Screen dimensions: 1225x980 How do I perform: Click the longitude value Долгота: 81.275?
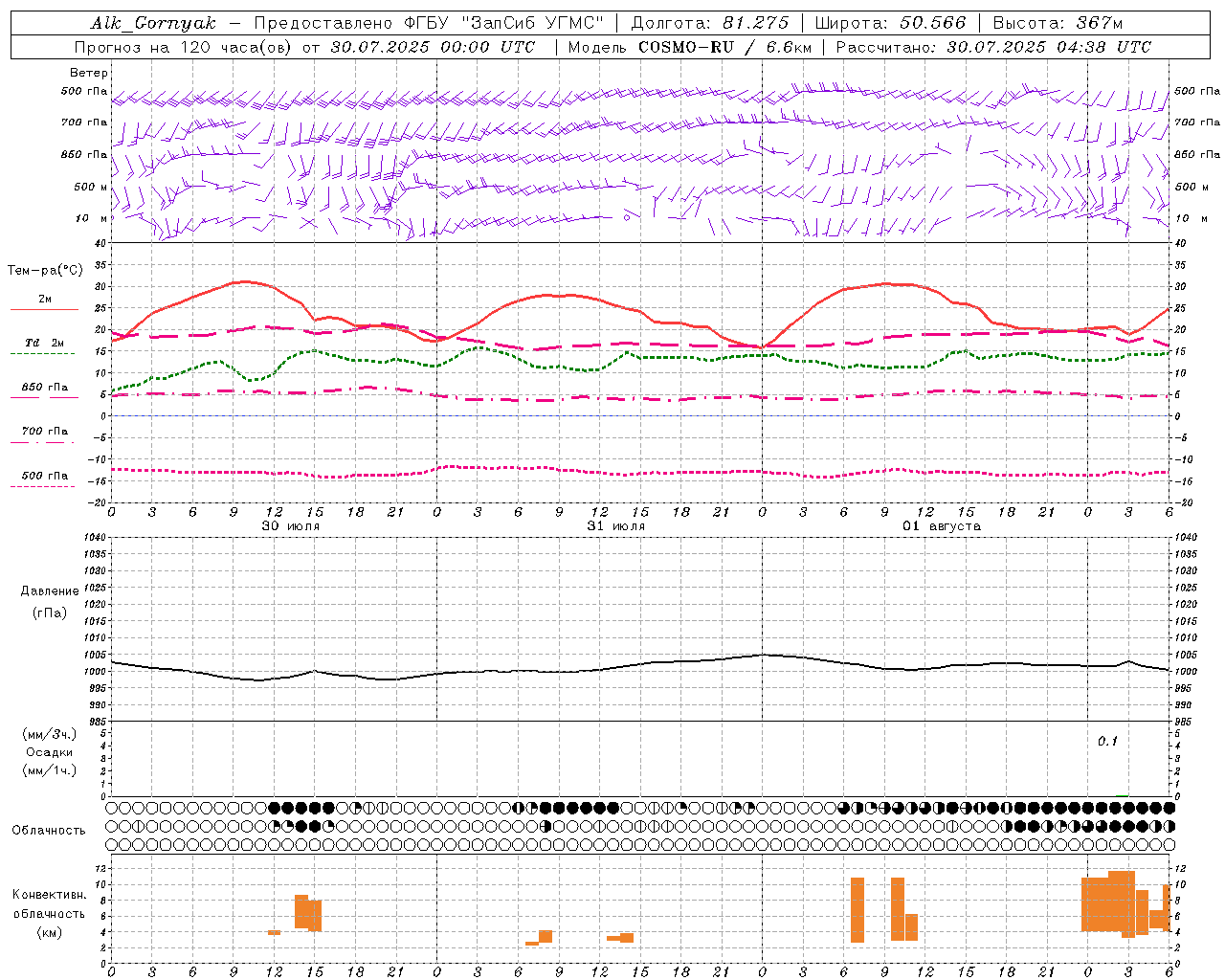(710, 23)
